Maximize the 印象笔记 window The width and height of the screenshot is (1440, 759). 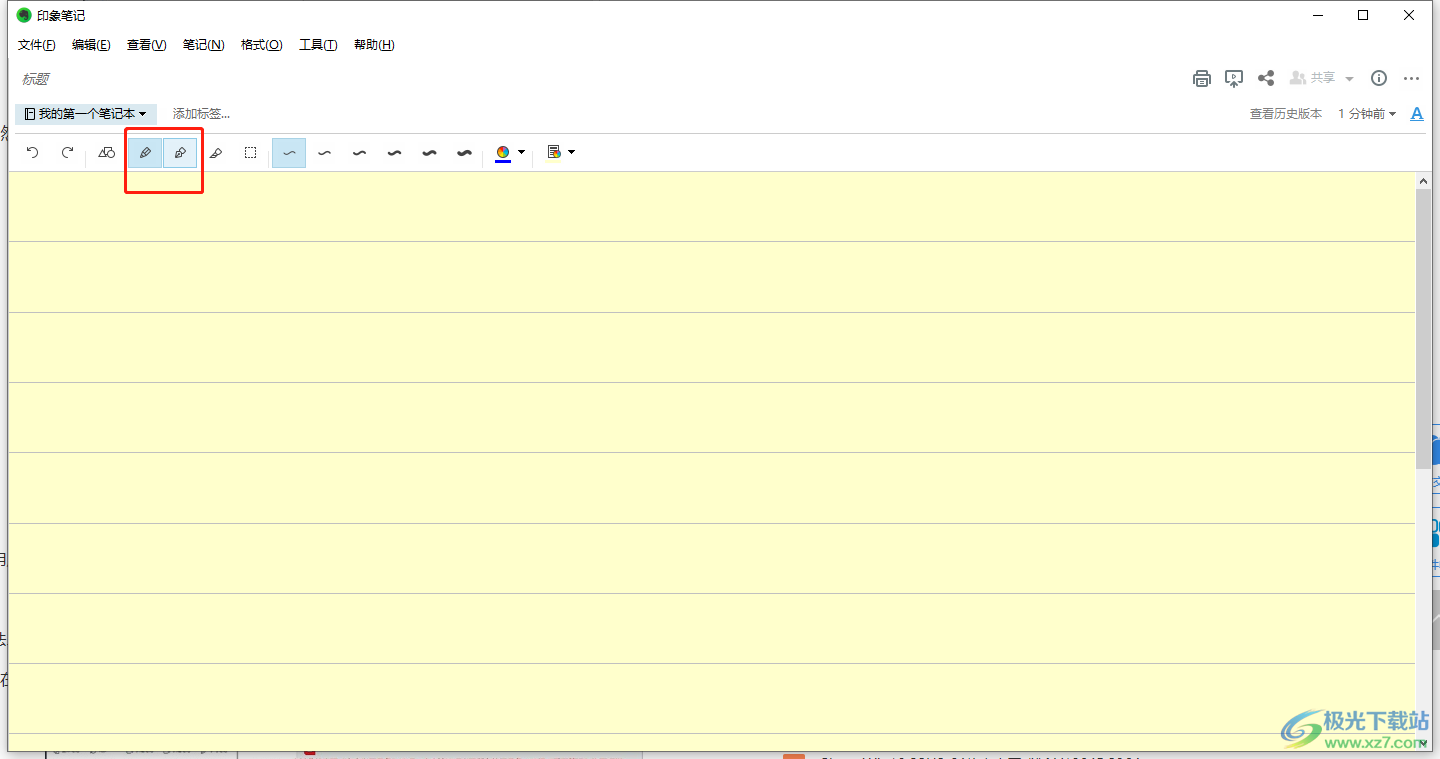(x=1363, y=15)
